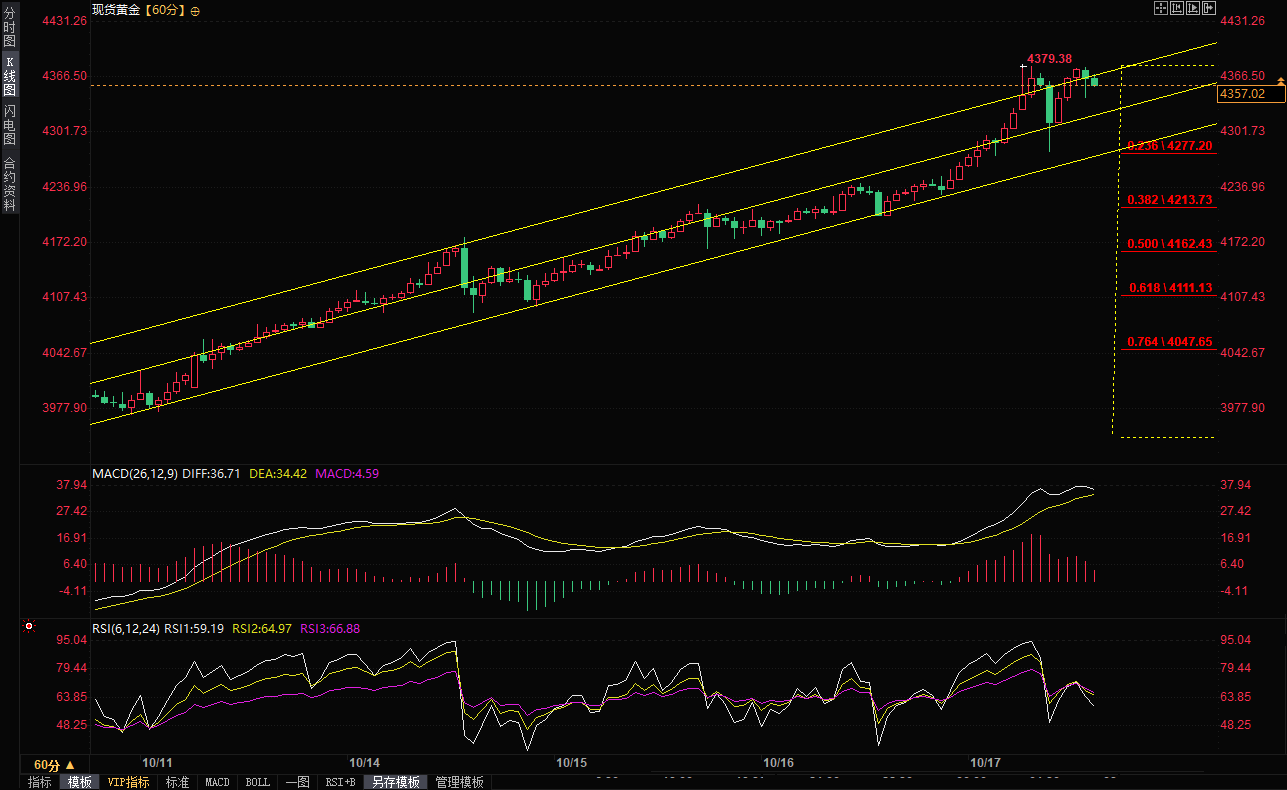Click the DEA:34.42 value
1287x790 pixels.
click(279, 473)
